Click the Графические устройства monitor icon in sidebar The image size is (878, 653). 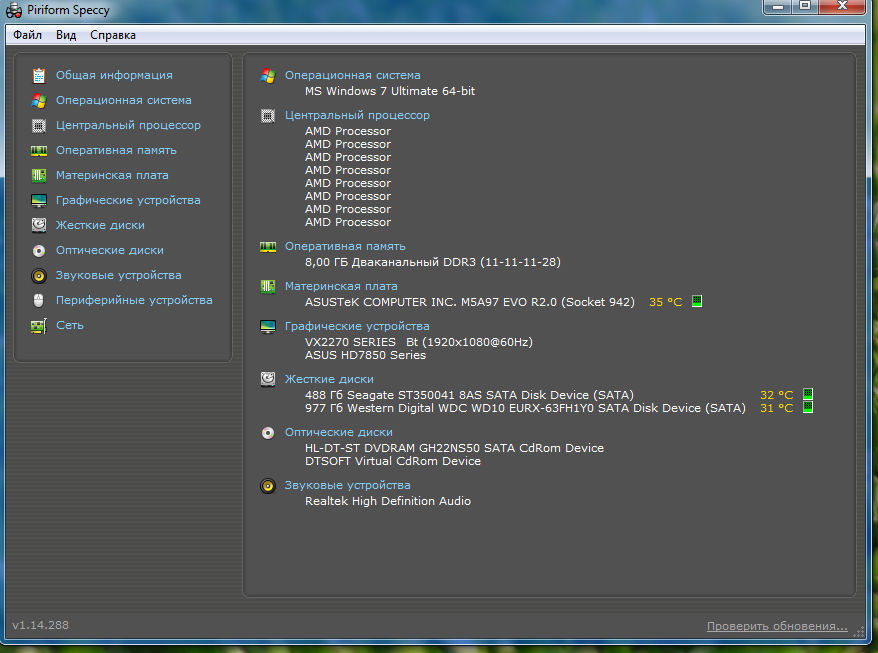point(39,200)
